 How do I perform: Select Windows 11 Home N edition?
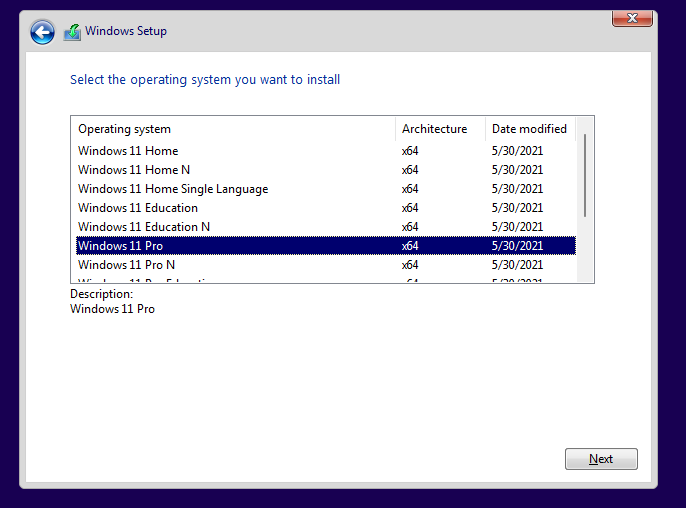326,170
